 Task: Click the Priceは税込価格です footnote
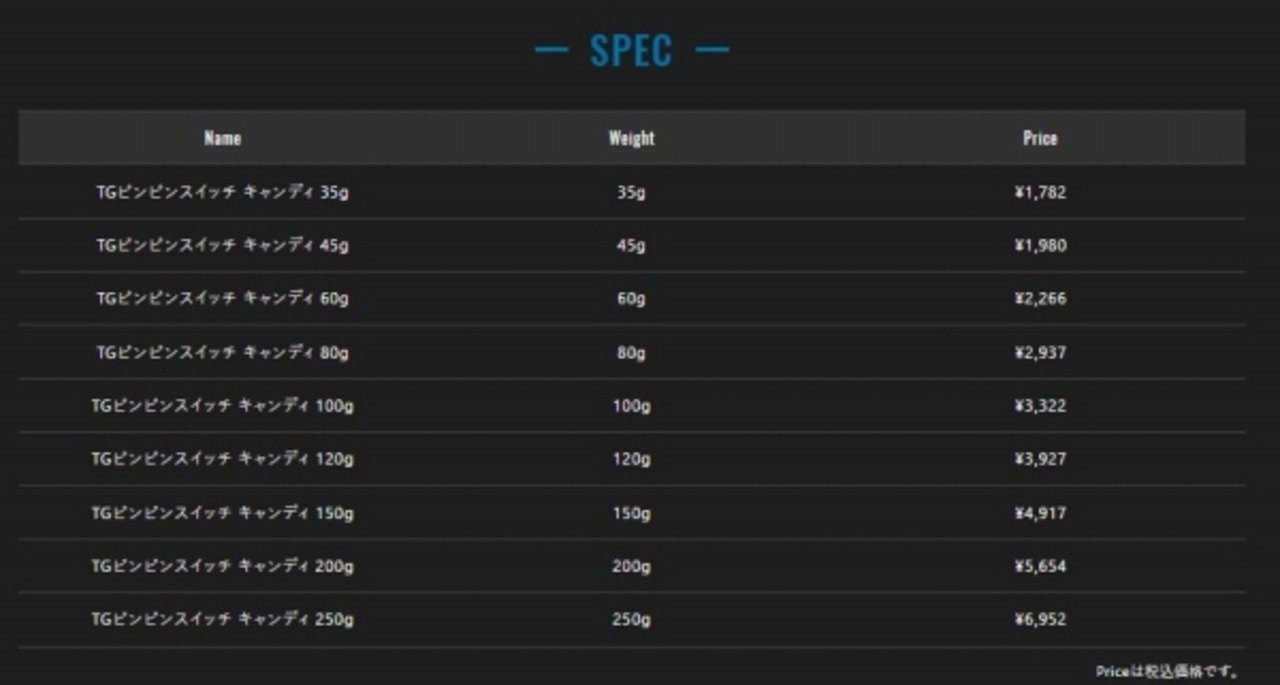point(1167,671)
